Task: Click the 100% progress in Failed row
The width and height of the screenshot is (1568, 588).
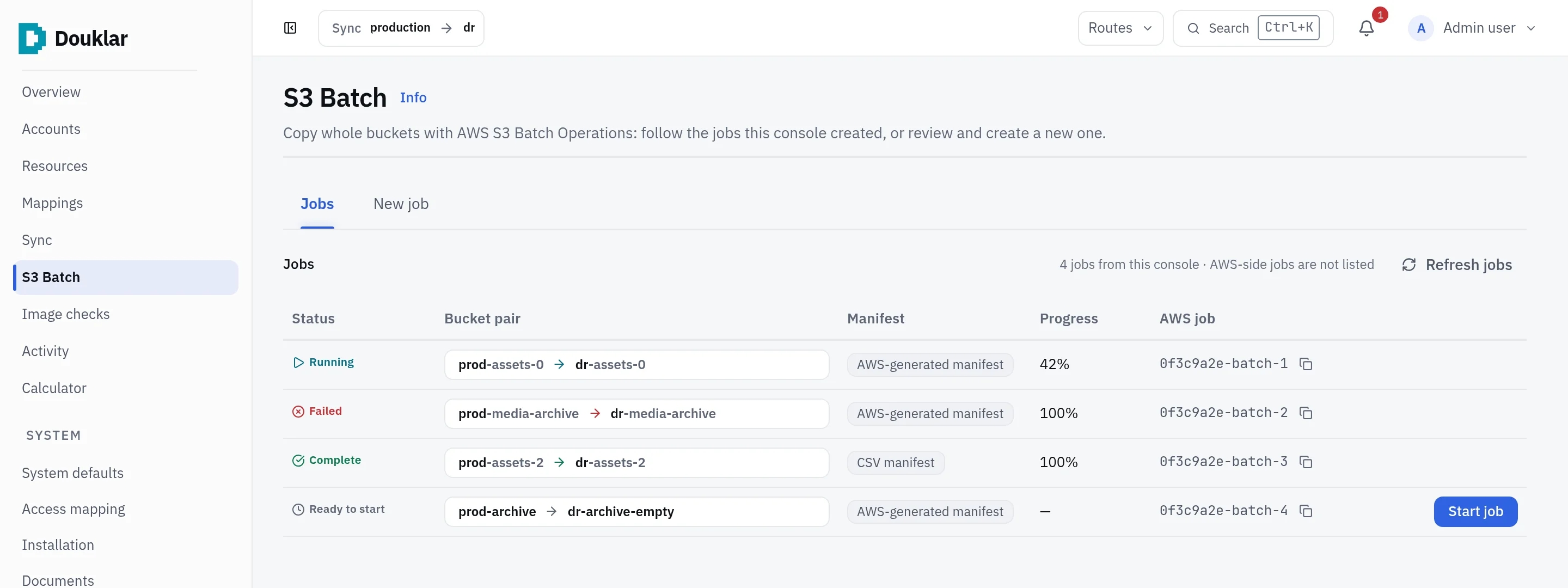Action: [x=1058, y=413]
